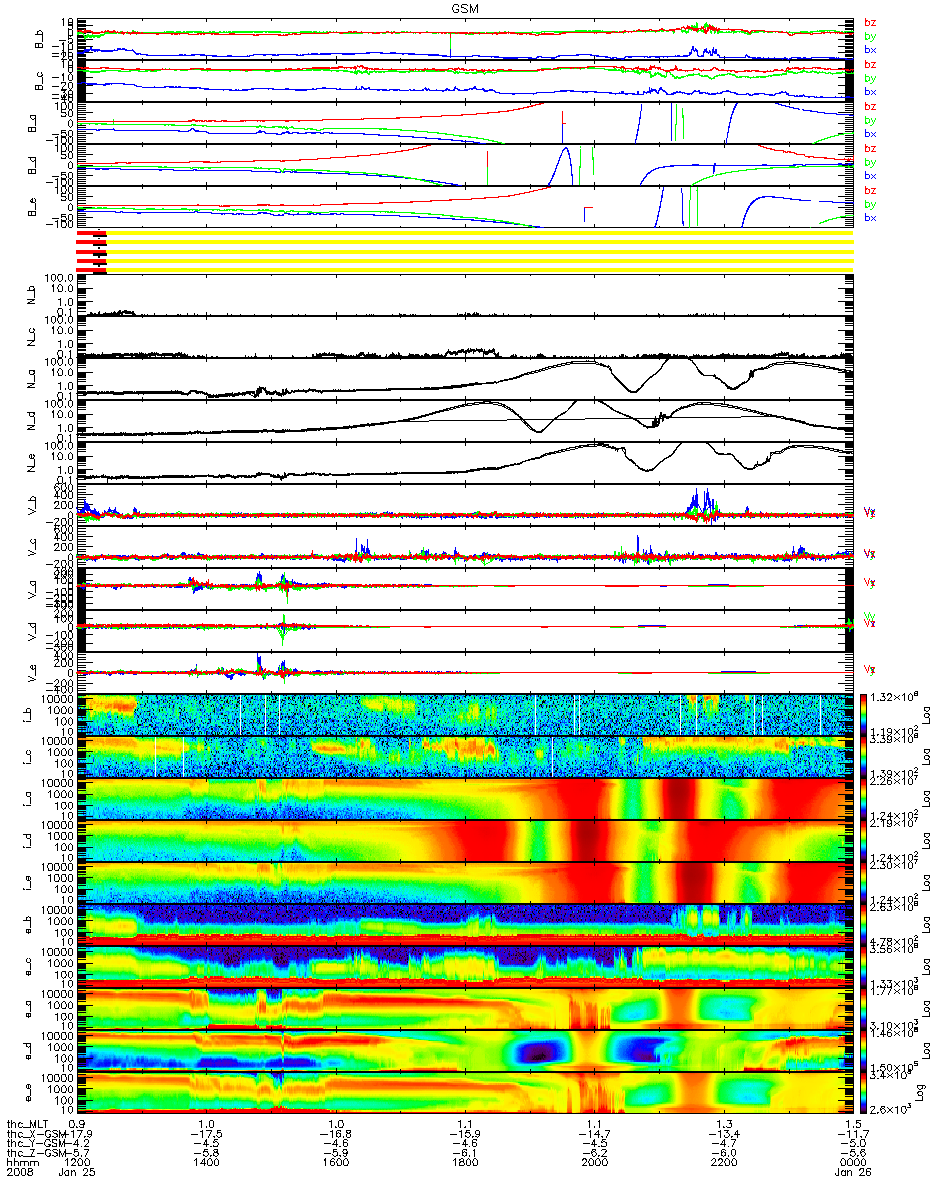930x1200 pixels.
Task: Click the thc_X-GSM row label
Action: (36, 1133)
